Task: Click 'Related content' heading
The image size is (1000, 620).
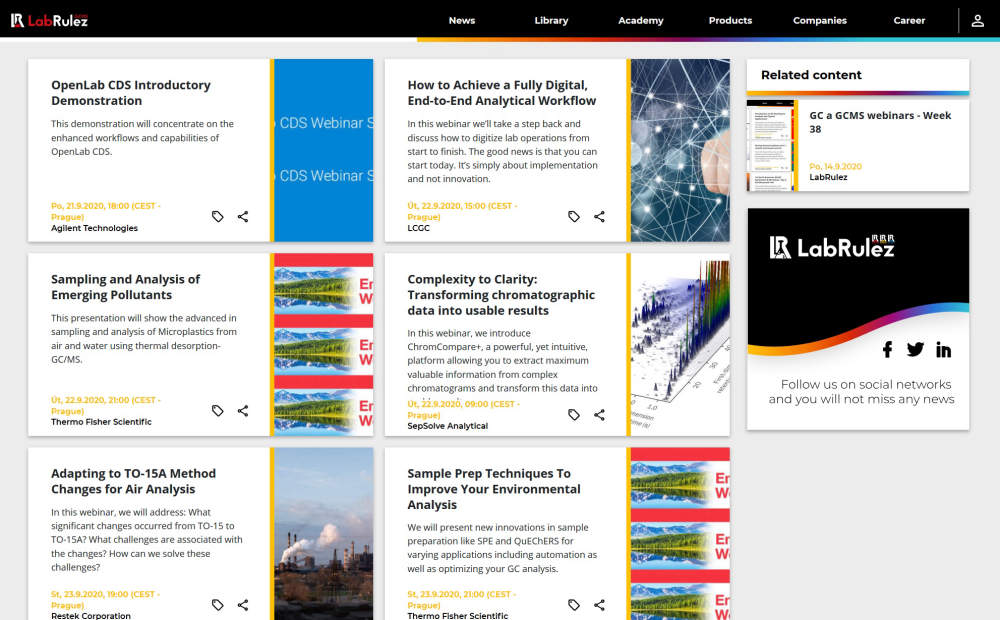Action: pos(811,75)
